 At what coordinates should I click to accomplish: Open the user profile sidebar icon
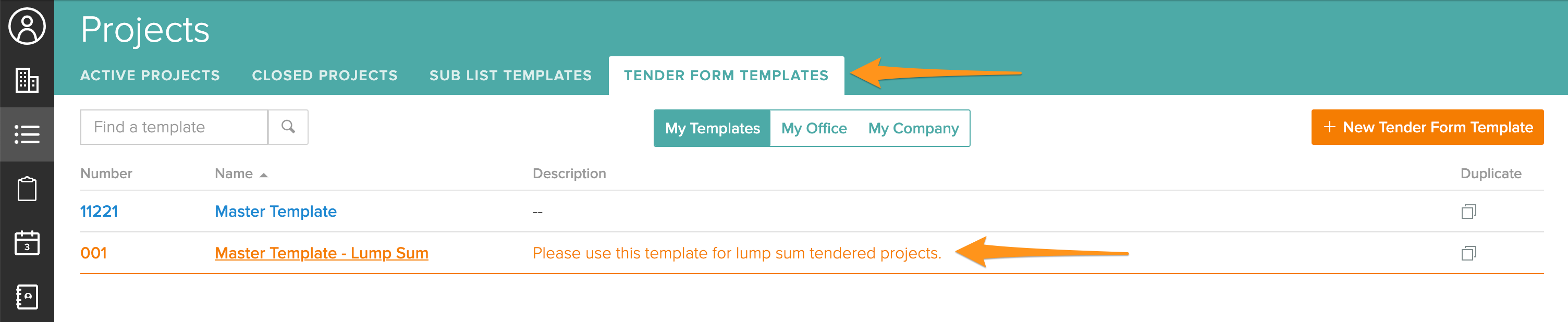pyautogui.click(x=27, y=27)
